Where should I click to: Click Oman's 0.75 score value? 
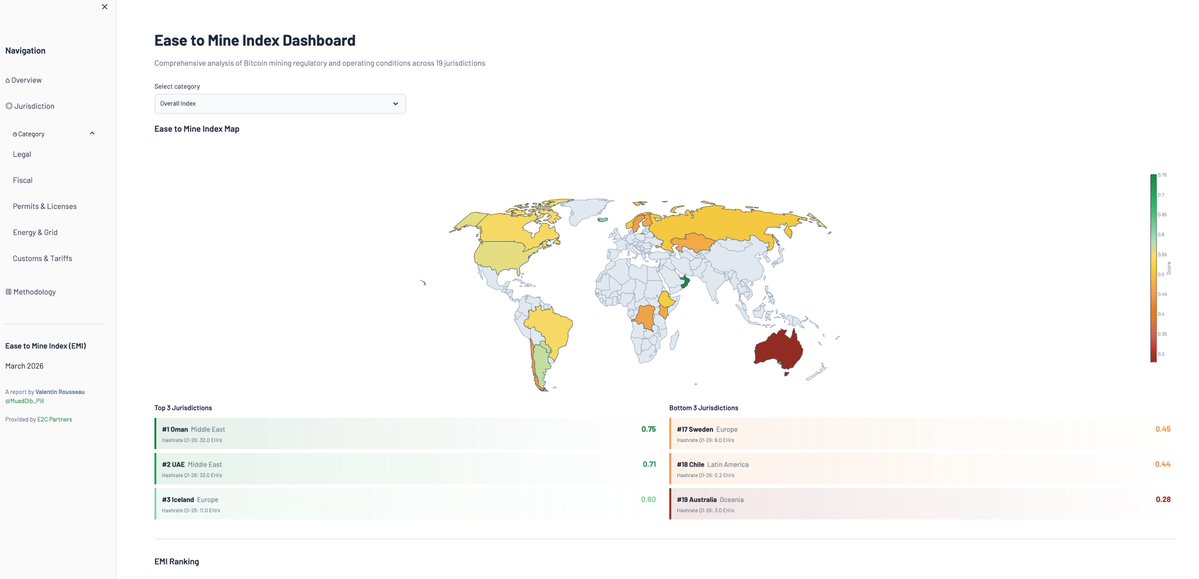[648, 429]
